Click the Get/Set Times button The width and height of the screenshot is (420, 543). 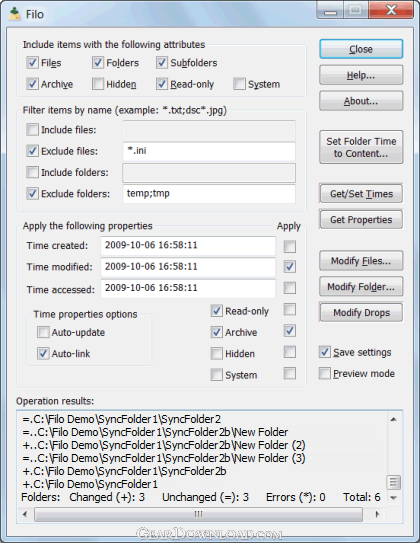click(361, 194)
